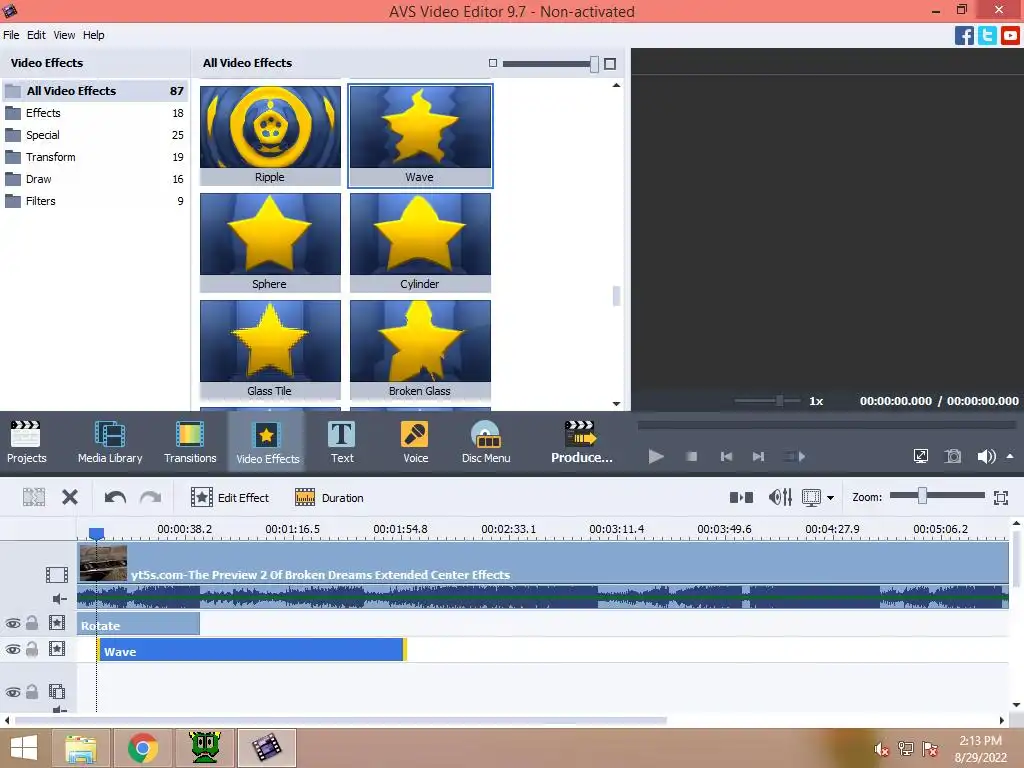Redo the last action
This screenshot has height=768, width=1024.
click(x=151, y=498)
